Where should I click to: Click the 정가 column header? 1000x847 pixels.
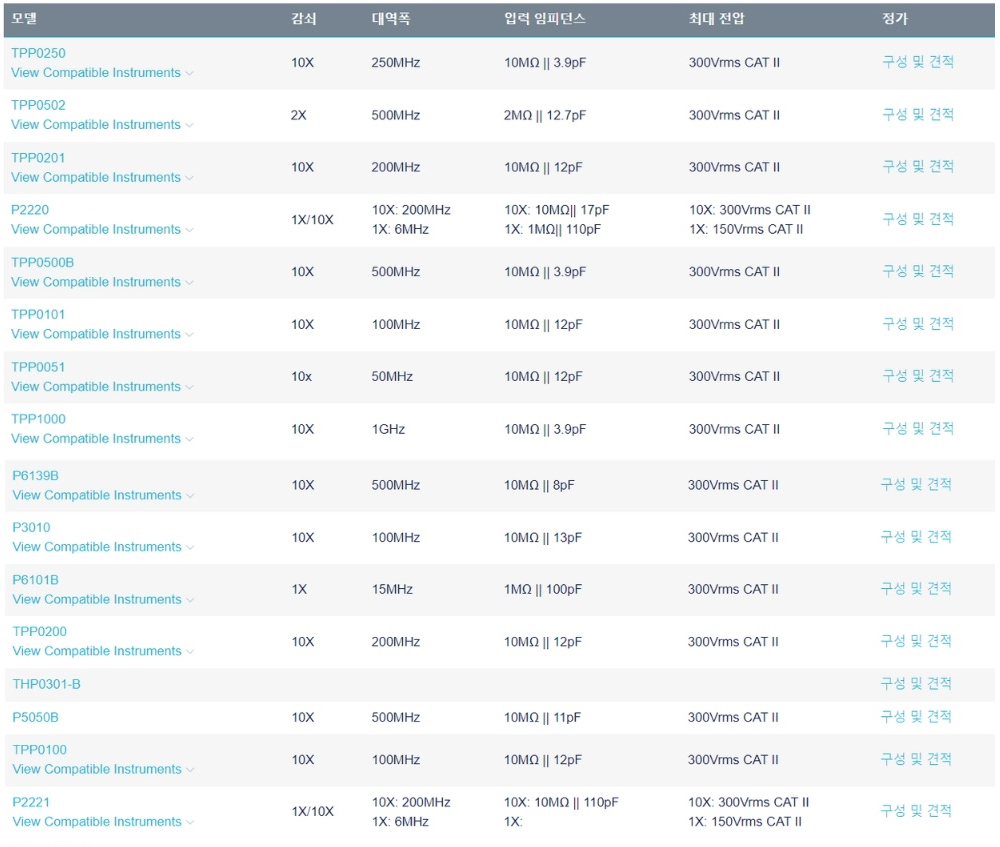[895, 18]
